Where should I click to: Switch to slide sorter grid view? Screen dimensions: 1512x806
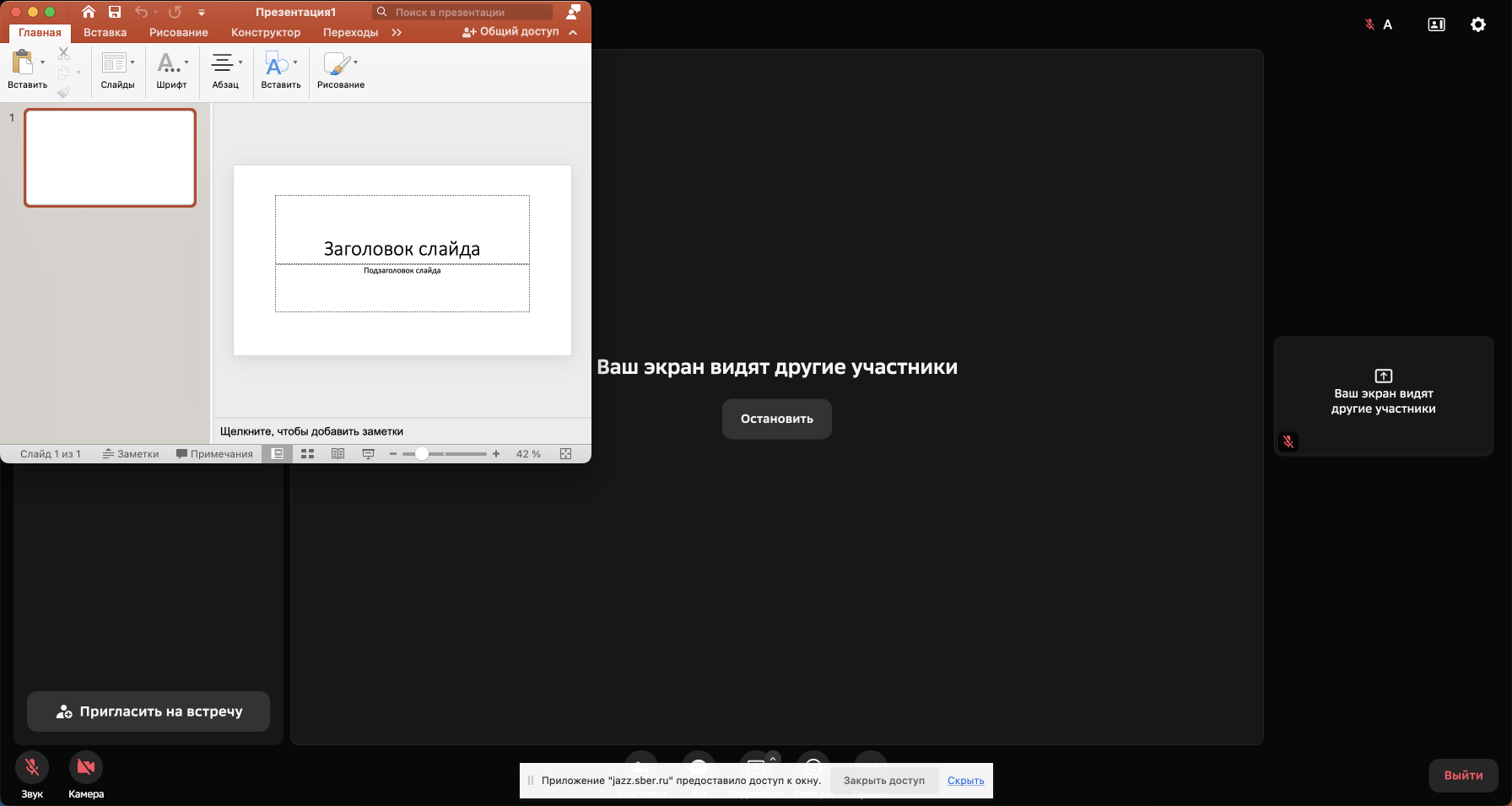click(x=307, y=454)
